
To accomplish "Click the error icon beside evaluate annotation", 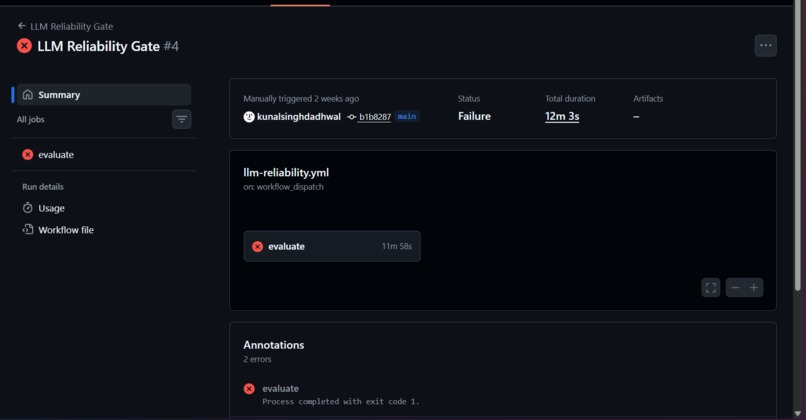I will tap(249, 389).
